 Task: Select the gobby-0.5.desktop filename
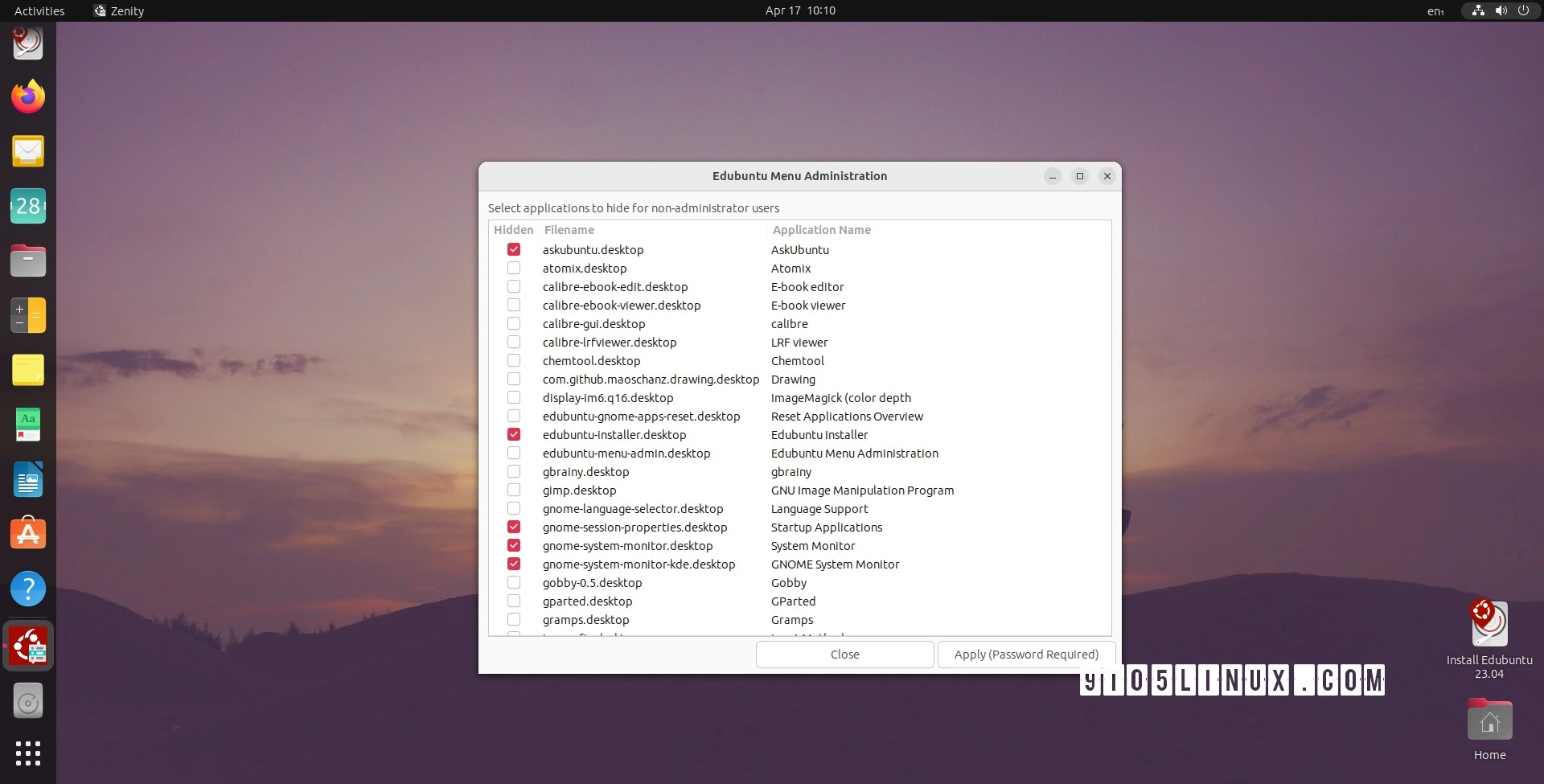(592, 583)
